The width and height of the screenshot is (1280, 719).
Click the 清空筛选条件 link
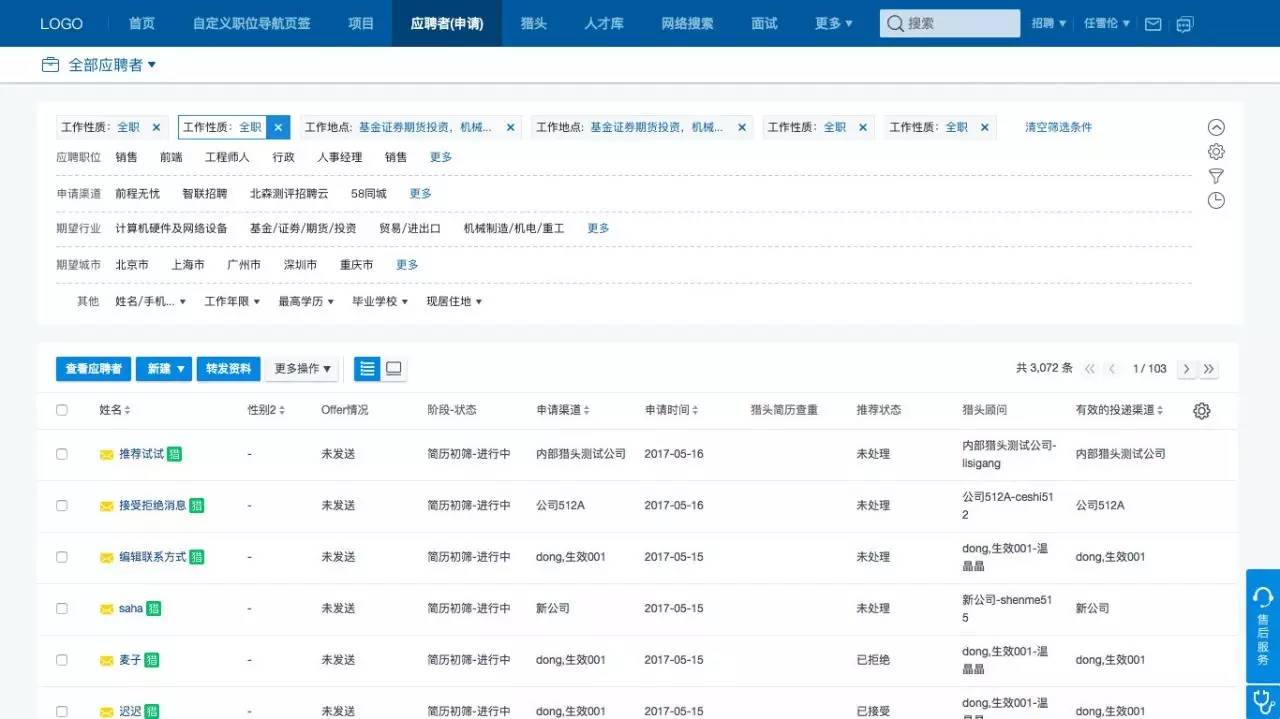tap(1058, 127)
